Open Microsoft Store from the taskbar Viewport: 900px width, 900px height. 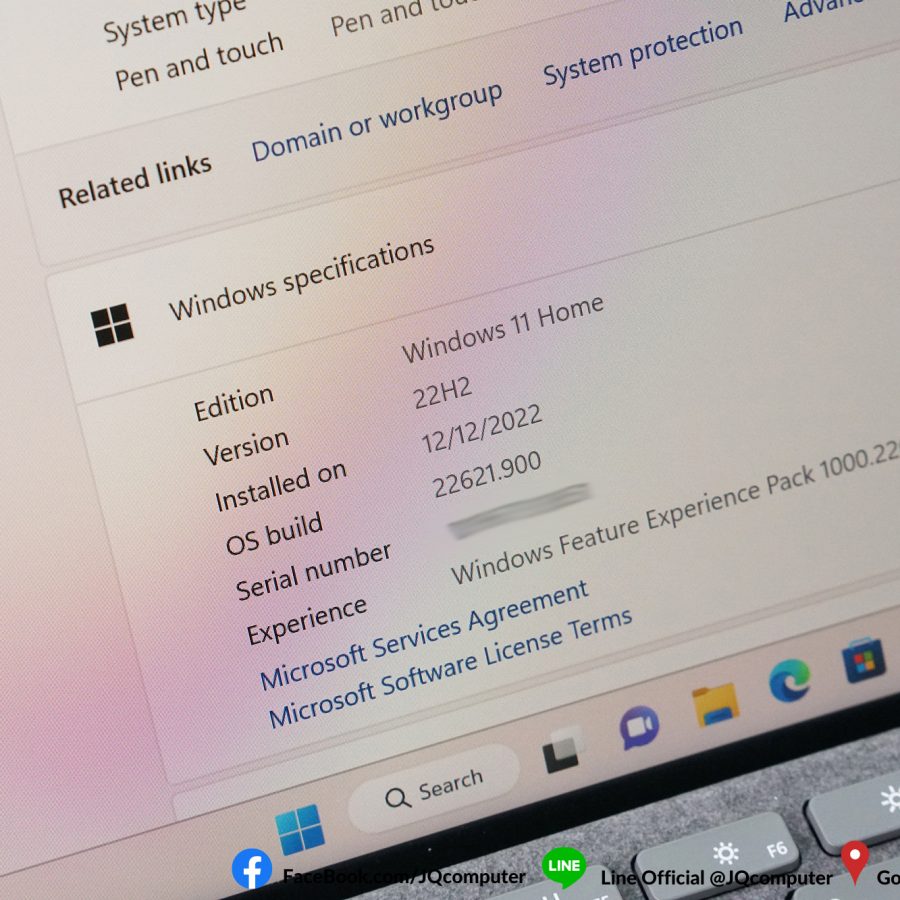pyautogui.click(x=864, y=660)
